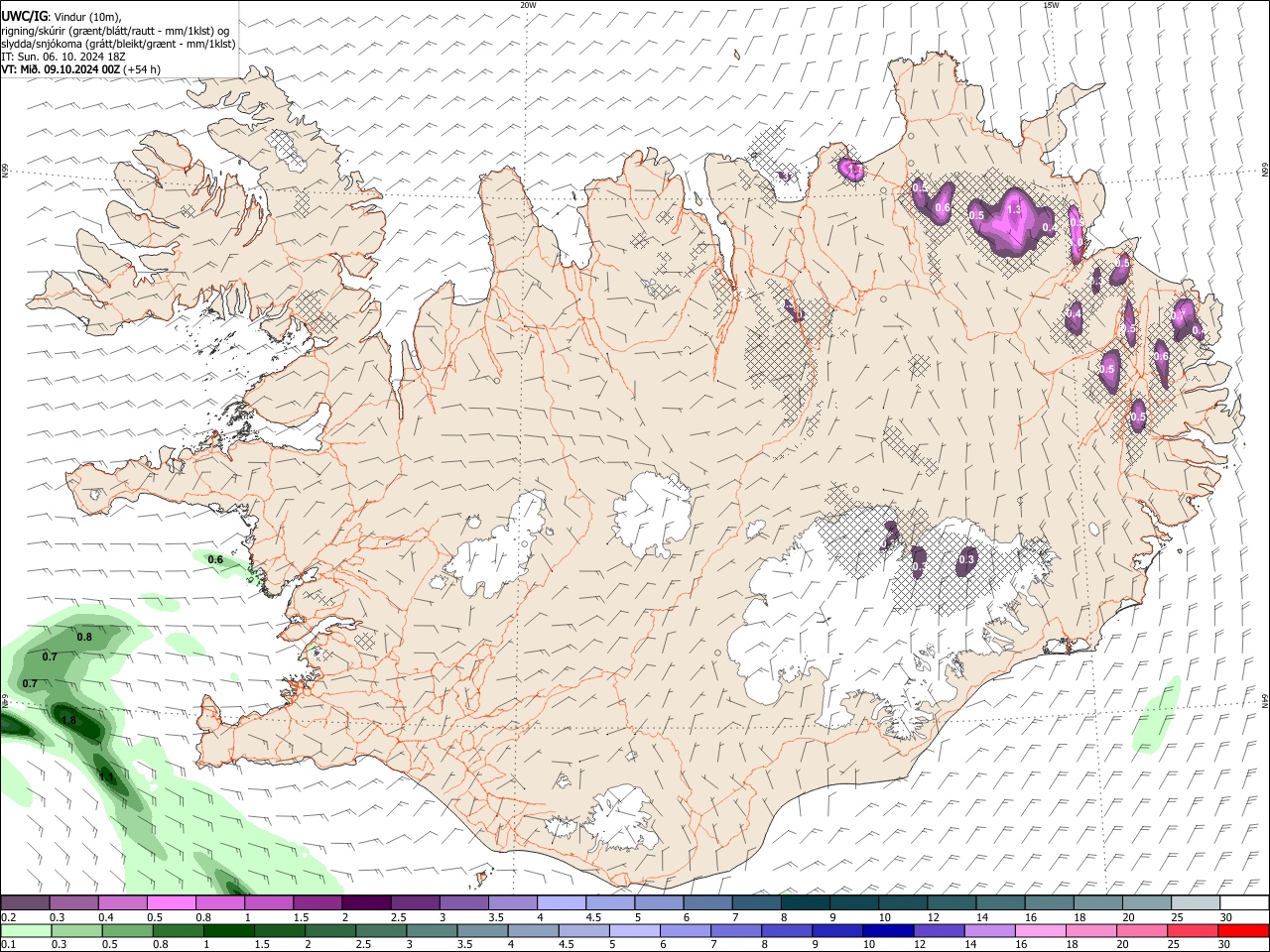Click the deep blue 10 swatch in rain legend

pyautogui.click(x=888, y=931)
